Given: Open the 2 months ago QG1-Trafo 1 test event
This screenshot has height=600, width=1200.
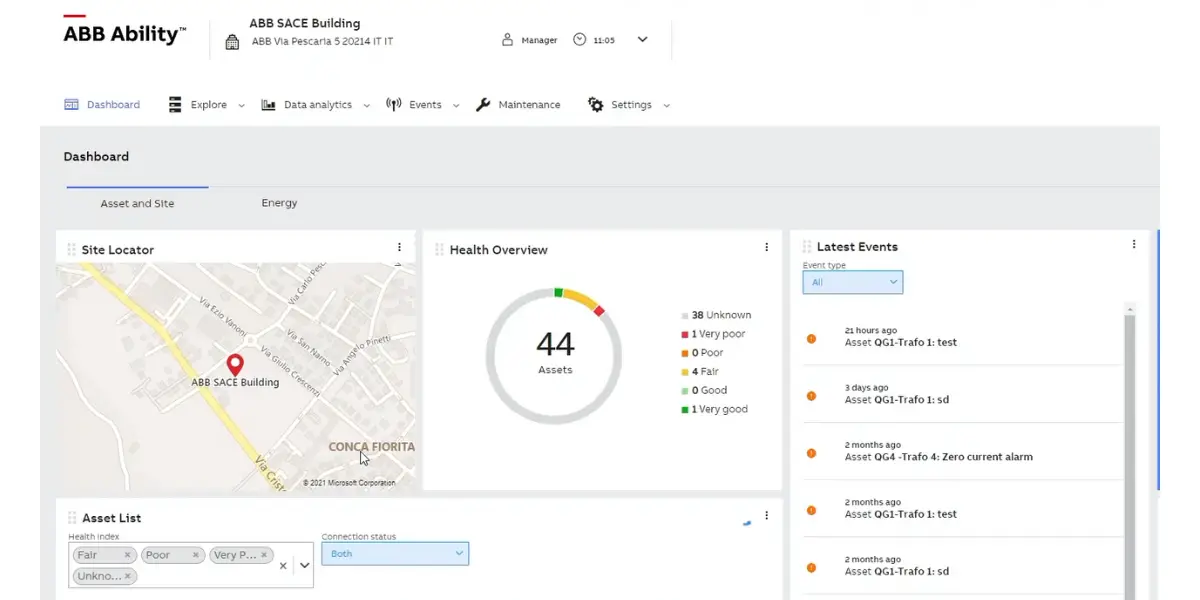Looking at the screenshot, I should tap(962, 509).
